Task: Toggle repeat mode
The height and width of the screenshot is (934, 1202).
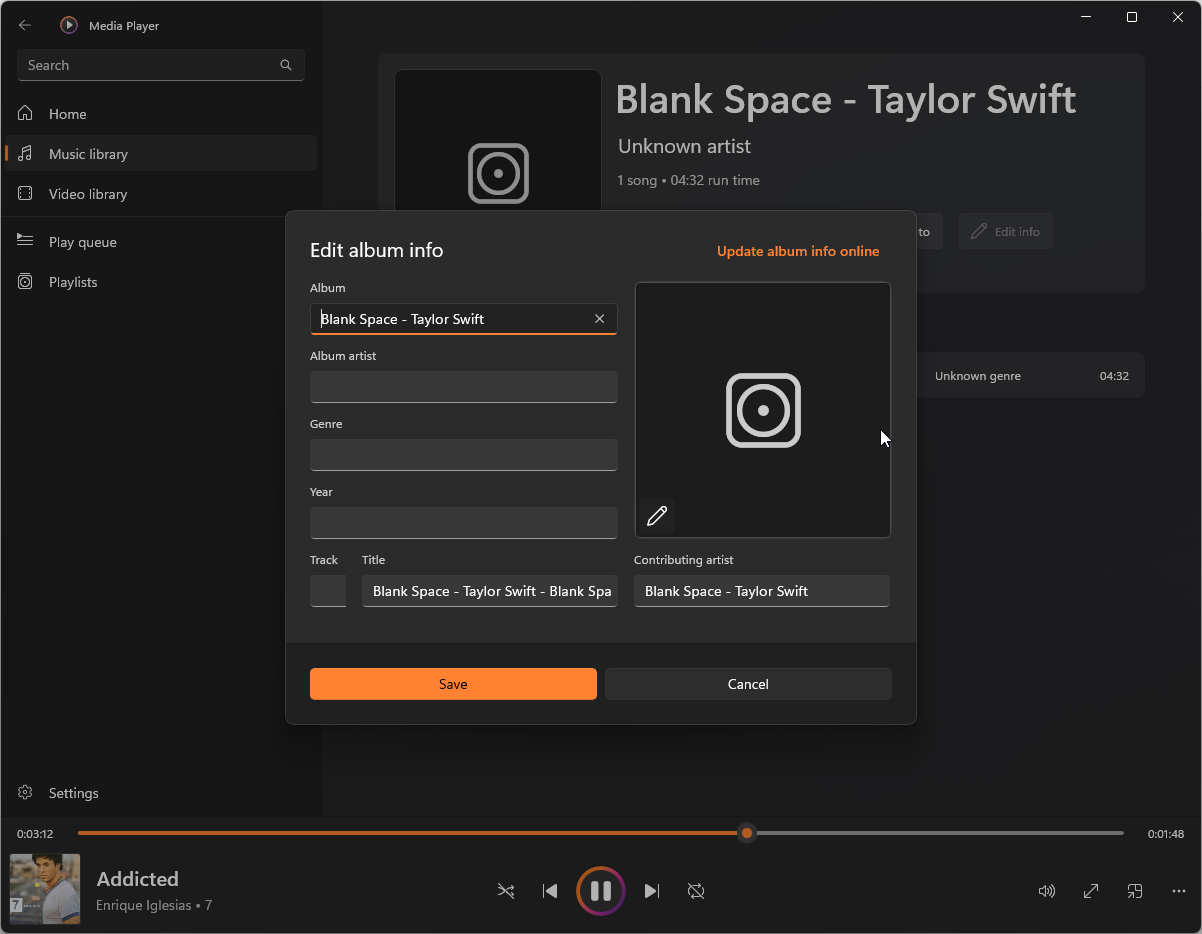Action: point(696,891)
